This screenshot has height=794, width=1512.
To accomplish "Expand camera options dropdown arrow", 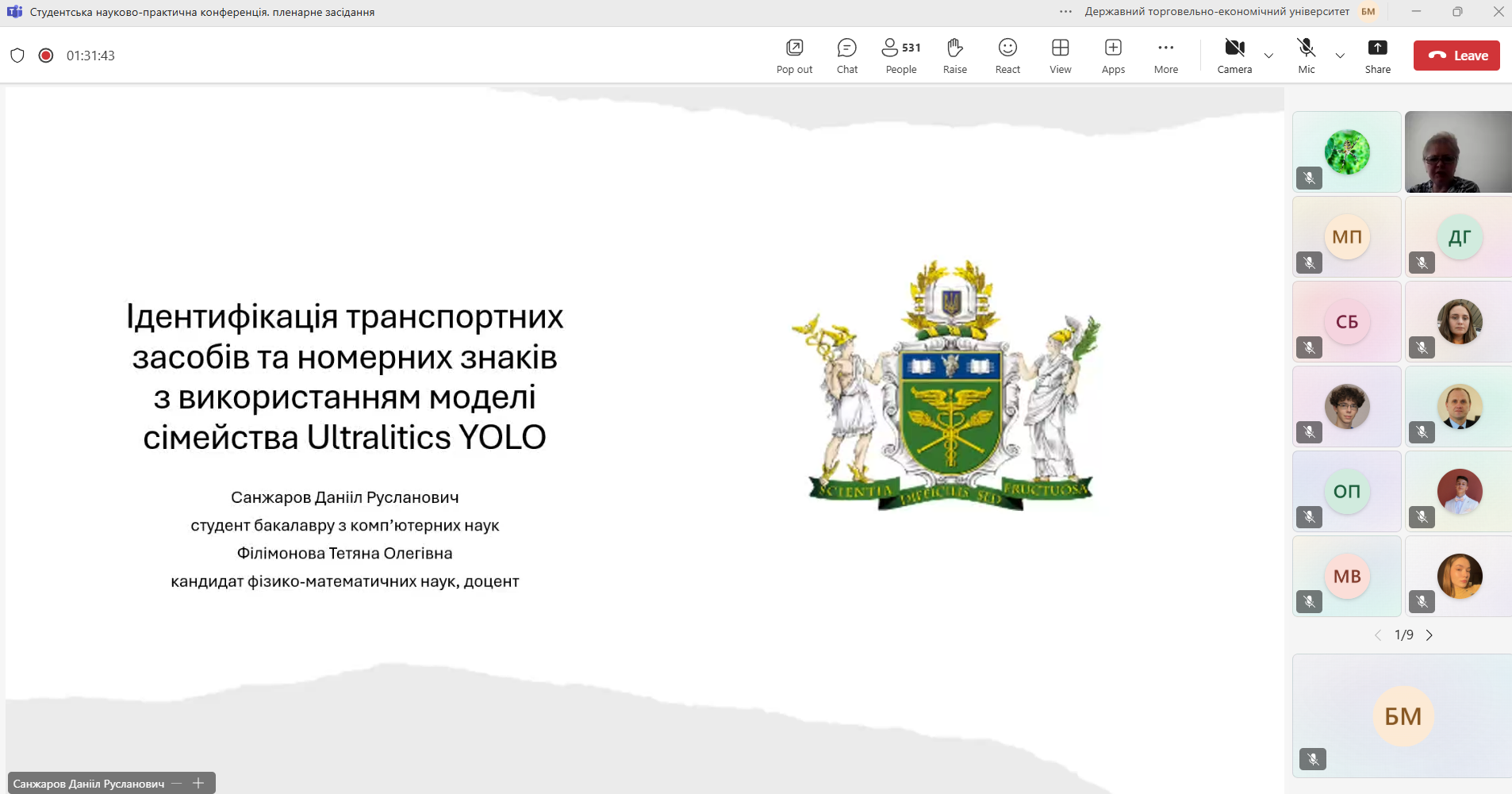I will pos(1268,56).
